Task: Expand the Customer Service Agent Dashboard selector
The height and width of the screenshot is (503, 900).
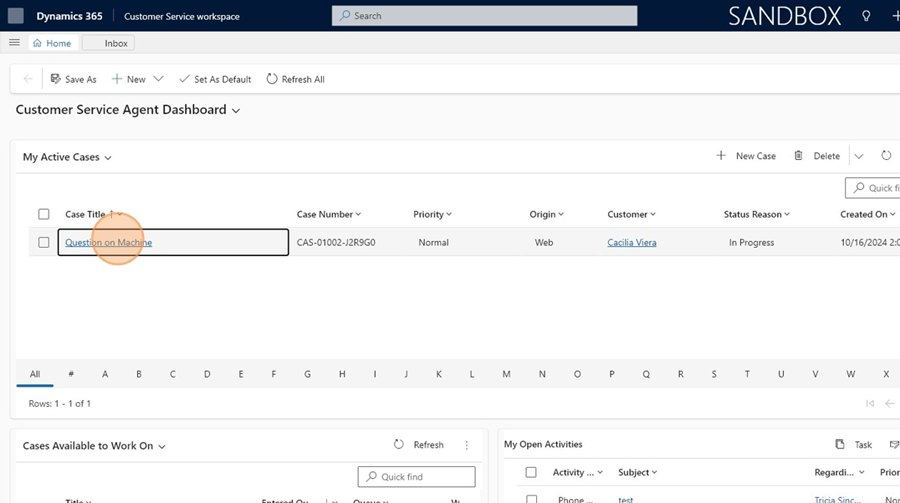Action: click(236, 111)
